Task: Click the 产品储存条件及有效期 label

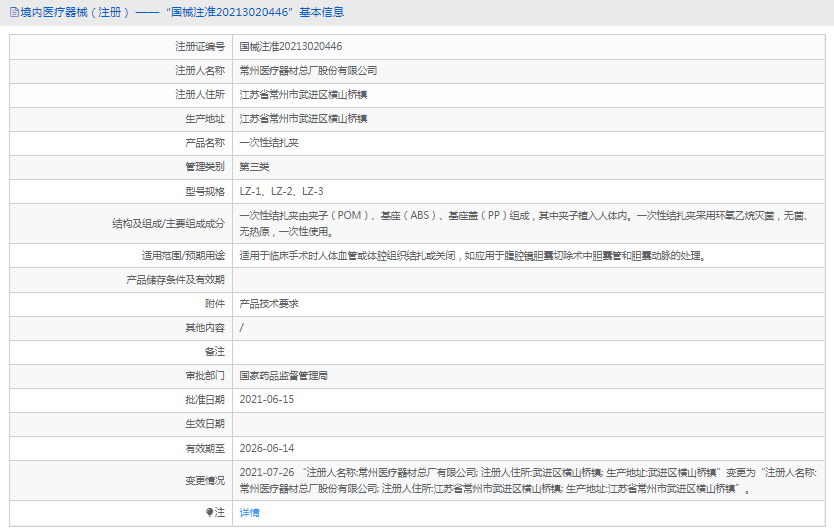Action: (x=176, y=280)
